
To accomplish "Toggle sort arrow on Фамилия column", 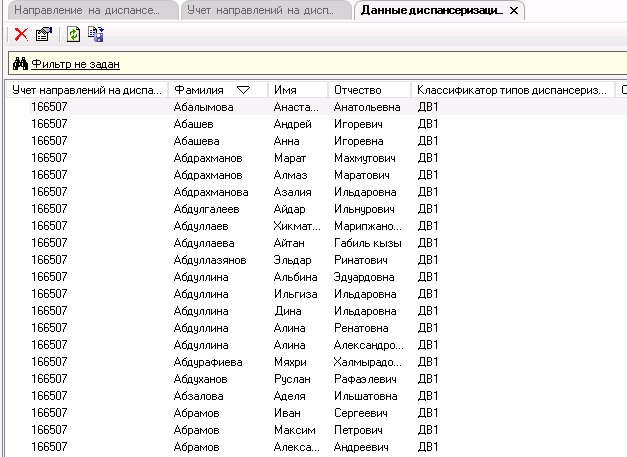I will [x=243, y=90].
